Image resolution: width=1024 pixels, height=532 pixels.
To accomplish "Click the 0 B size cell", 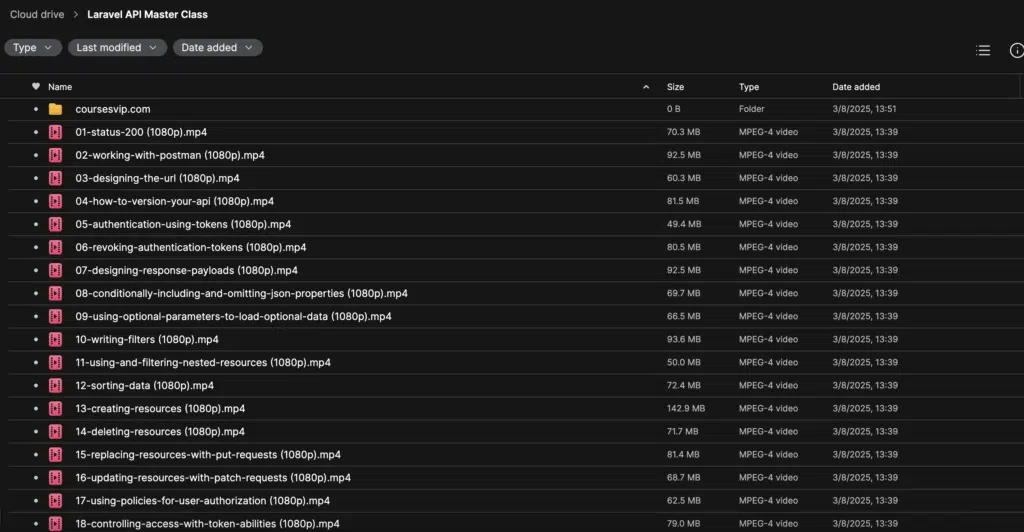I will [673, 109].
